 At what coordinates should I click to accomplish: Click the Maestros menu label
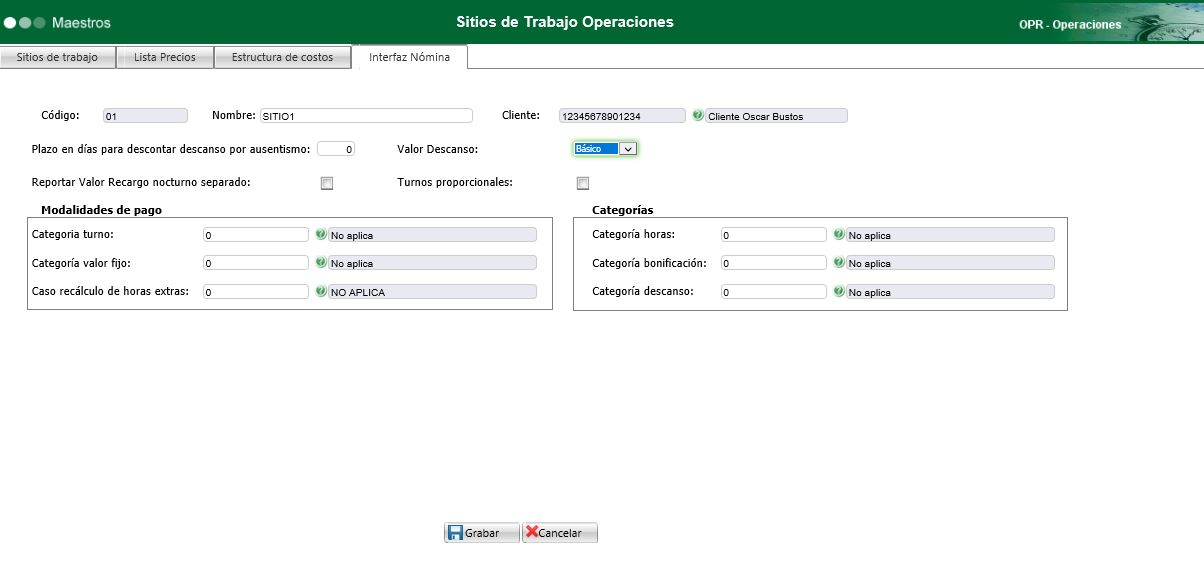coord(81,22)
